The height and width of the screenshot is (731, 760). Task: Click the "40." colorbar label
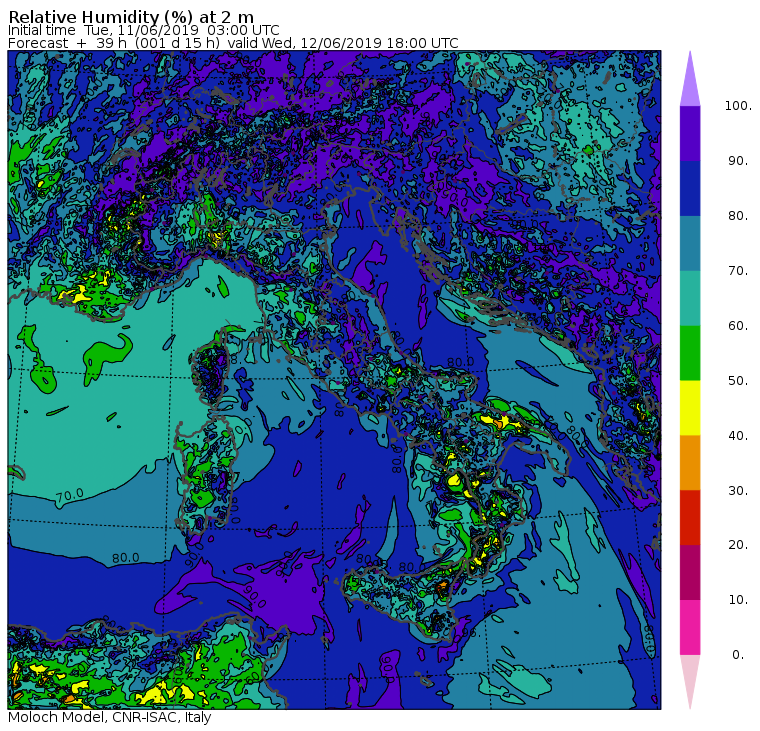[x=738, y=436]
